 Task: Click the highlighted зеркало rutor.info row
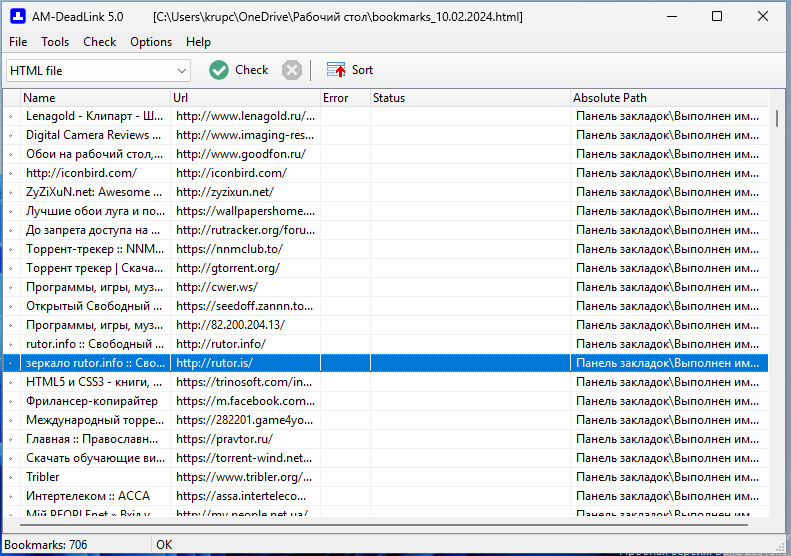click(385, 363)
